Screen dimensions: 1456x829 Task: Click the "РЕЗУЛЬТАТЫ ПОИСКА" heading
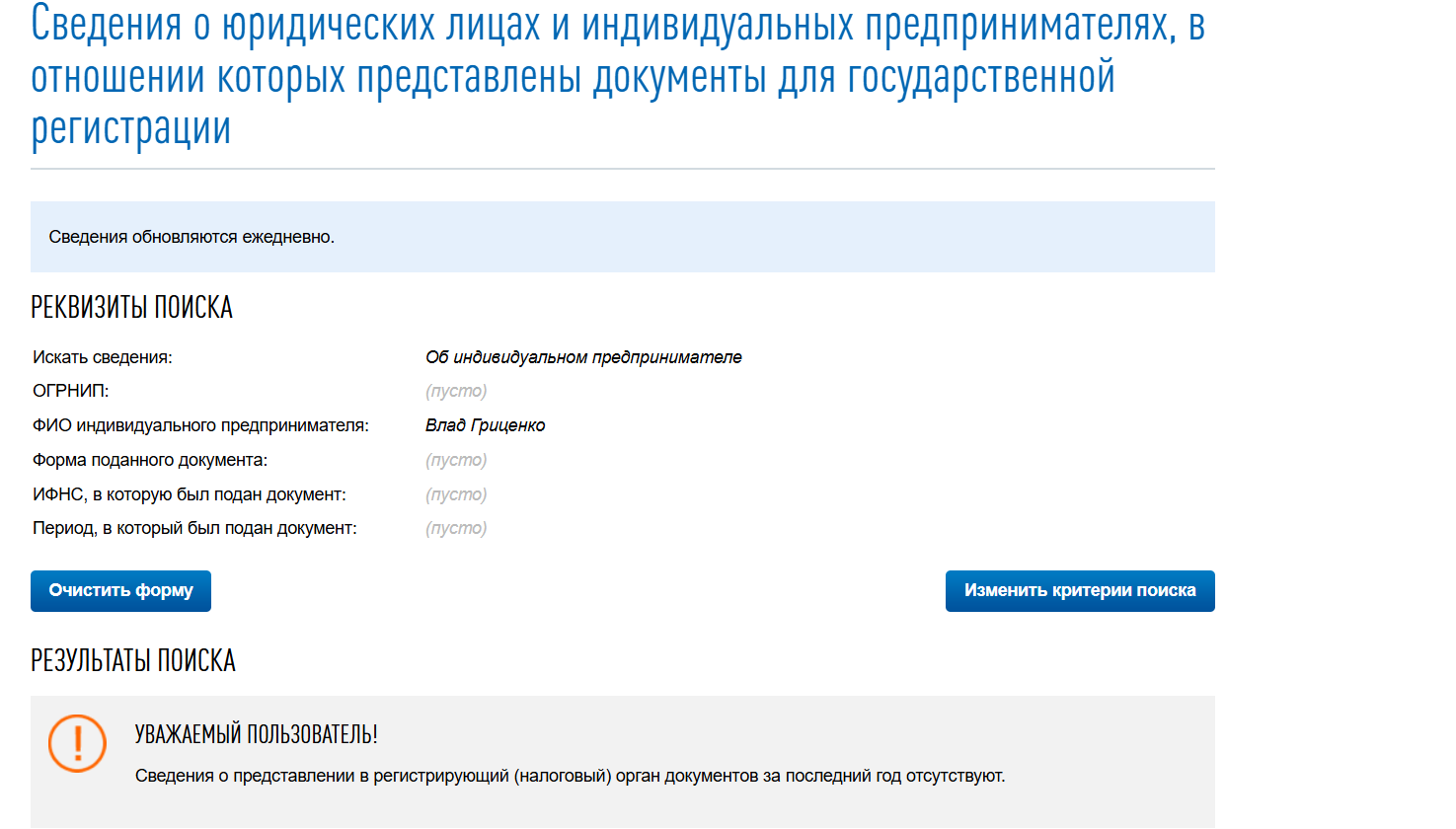tap(133, 660)
